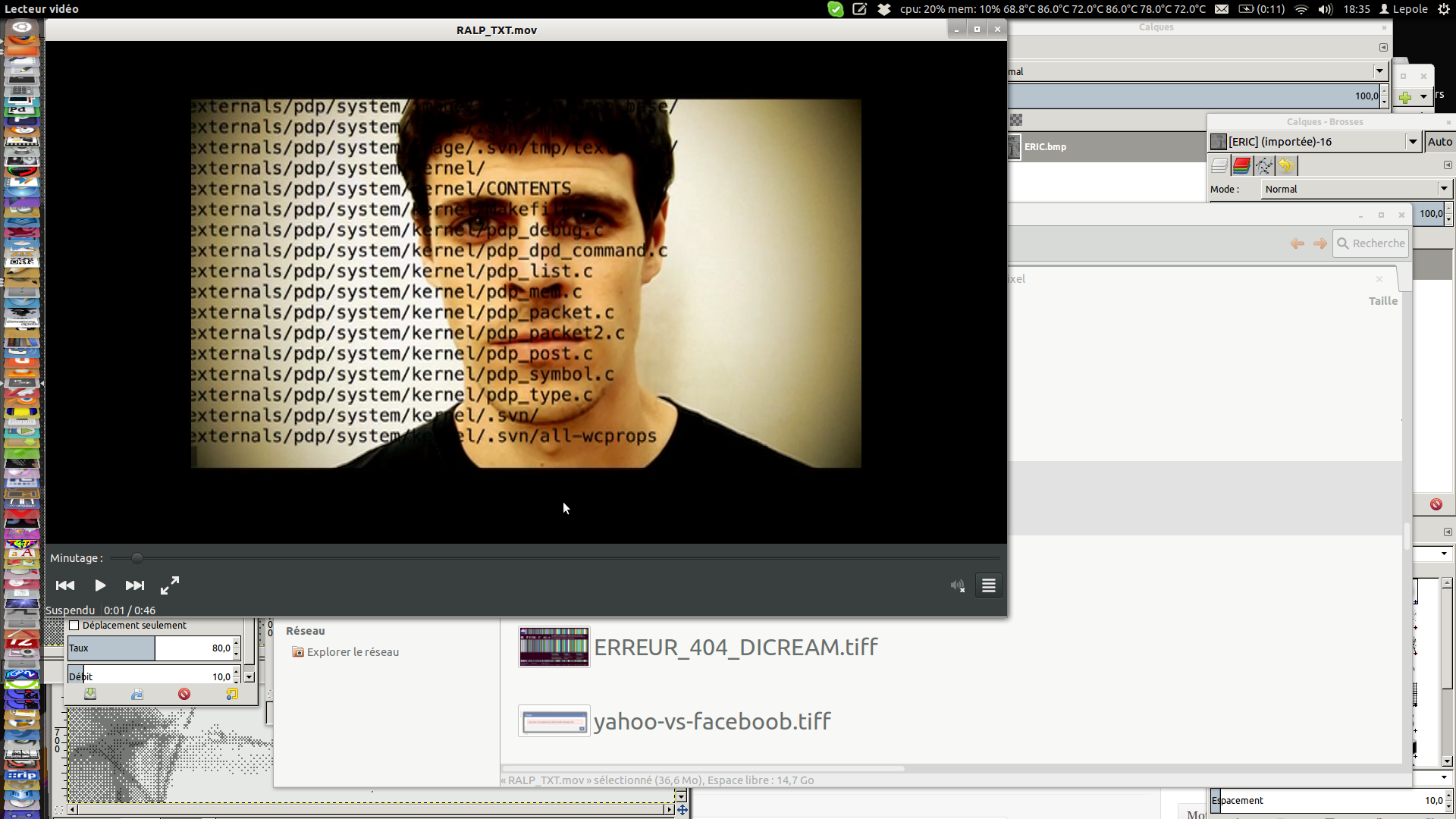
Task: Unmute the video player volume
Action: [957, 585]
